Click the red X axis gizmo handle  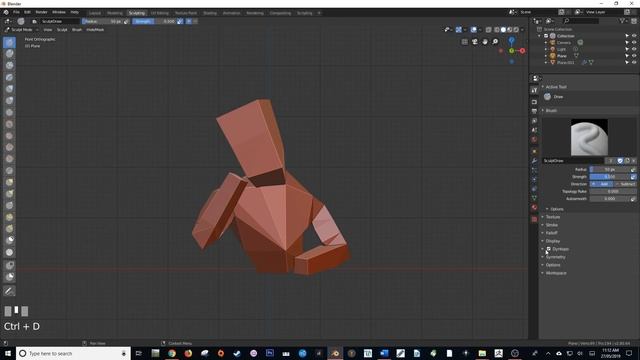(x=522, y=51)
